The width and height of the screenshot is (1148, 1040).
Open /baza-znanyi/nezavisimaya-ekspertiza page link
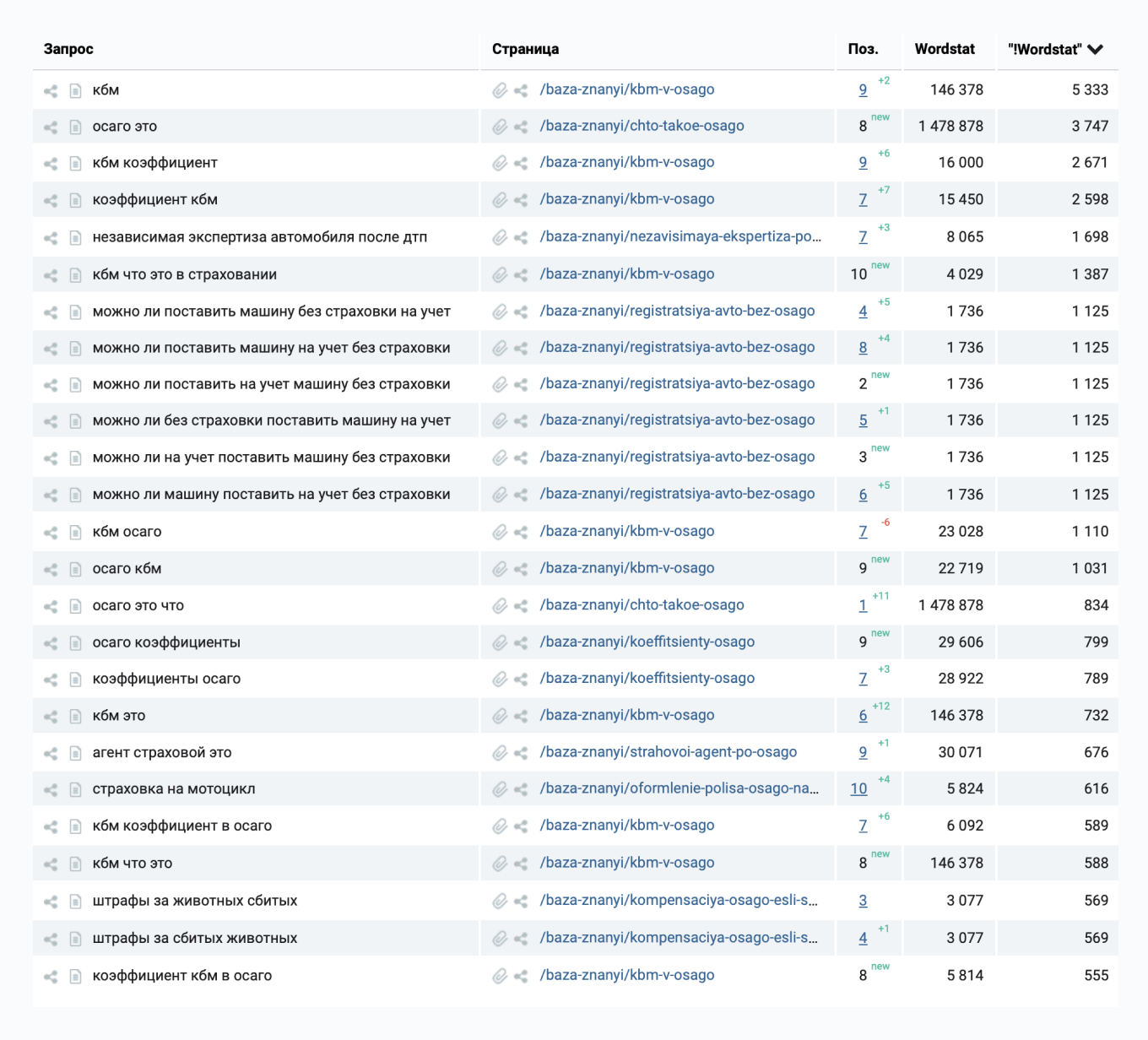(680, 237)
